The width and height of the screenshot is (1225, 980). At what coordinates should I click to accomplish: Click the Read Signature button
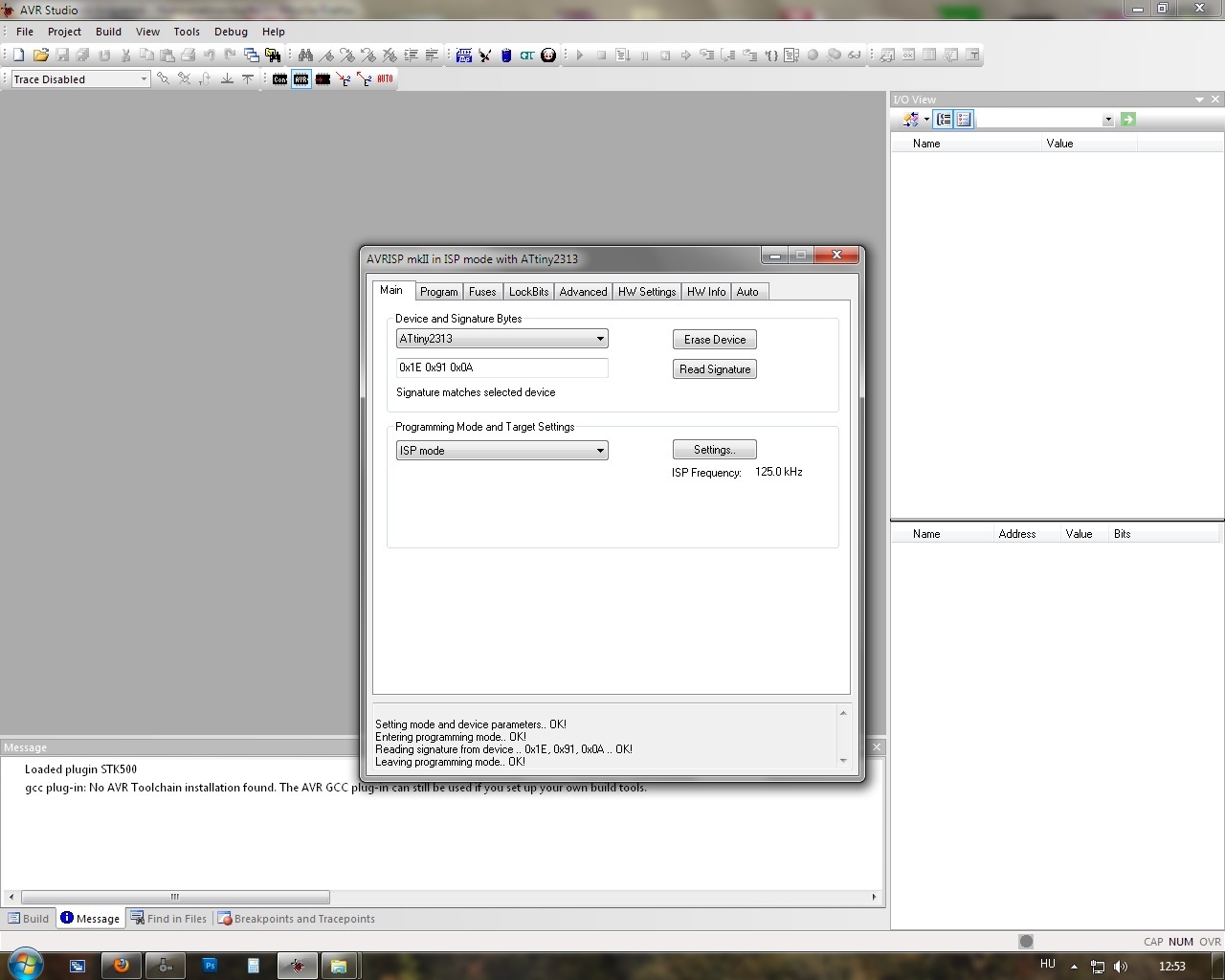[715, 369]
